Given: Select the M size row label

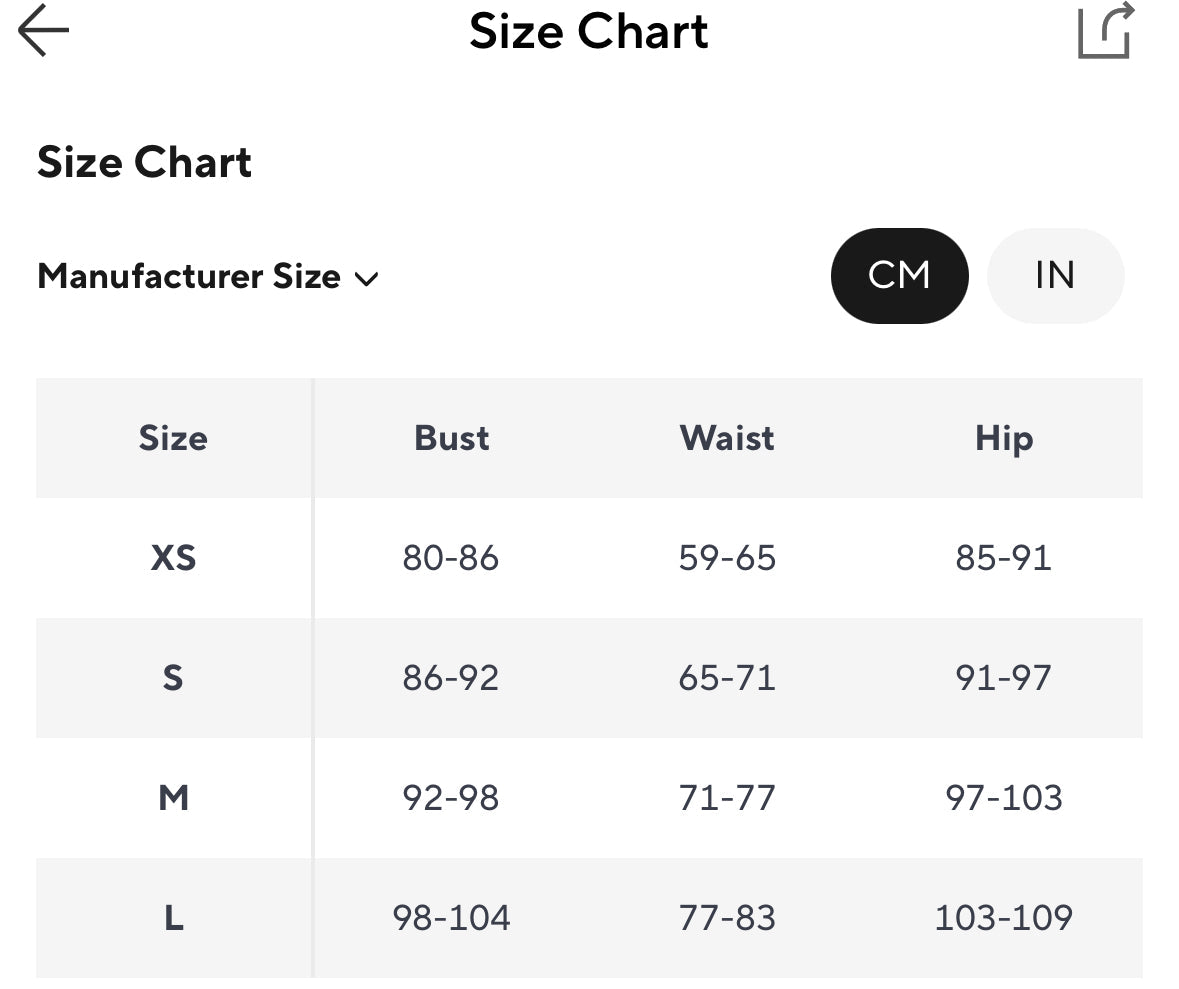Looking at the screenshot, I should pyautogui.click(x=173, y=798).
